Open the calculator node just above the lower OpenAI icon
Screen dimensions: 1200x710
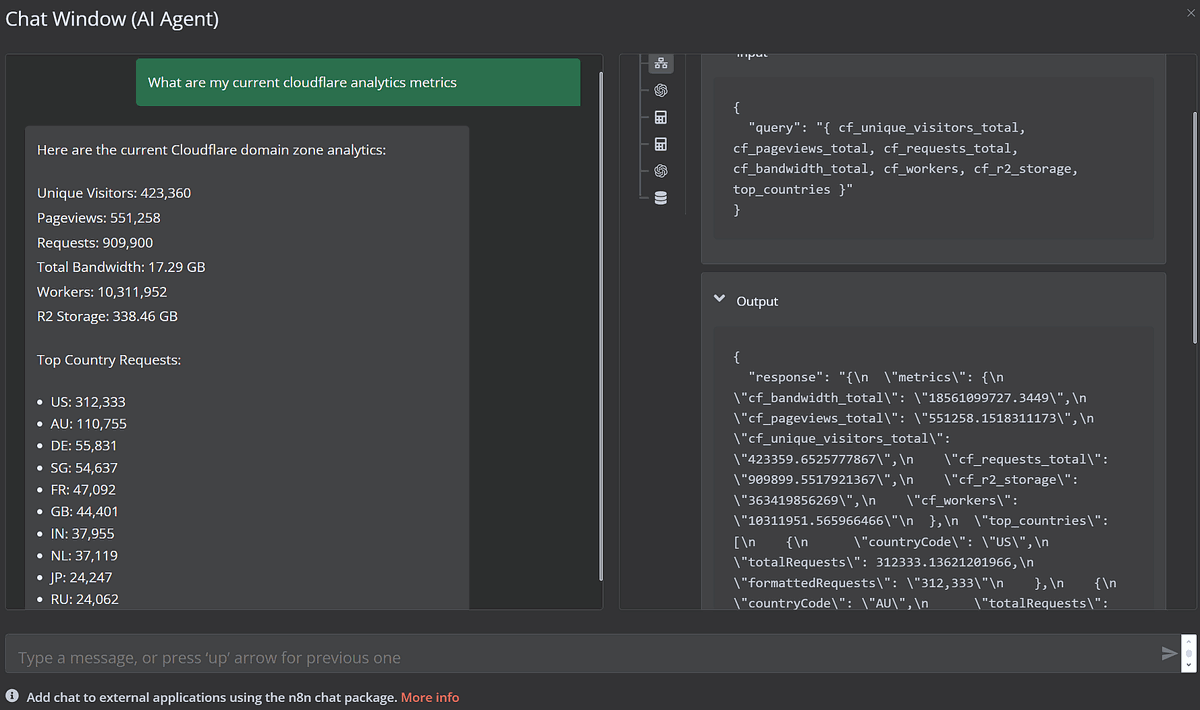point(660,144)
